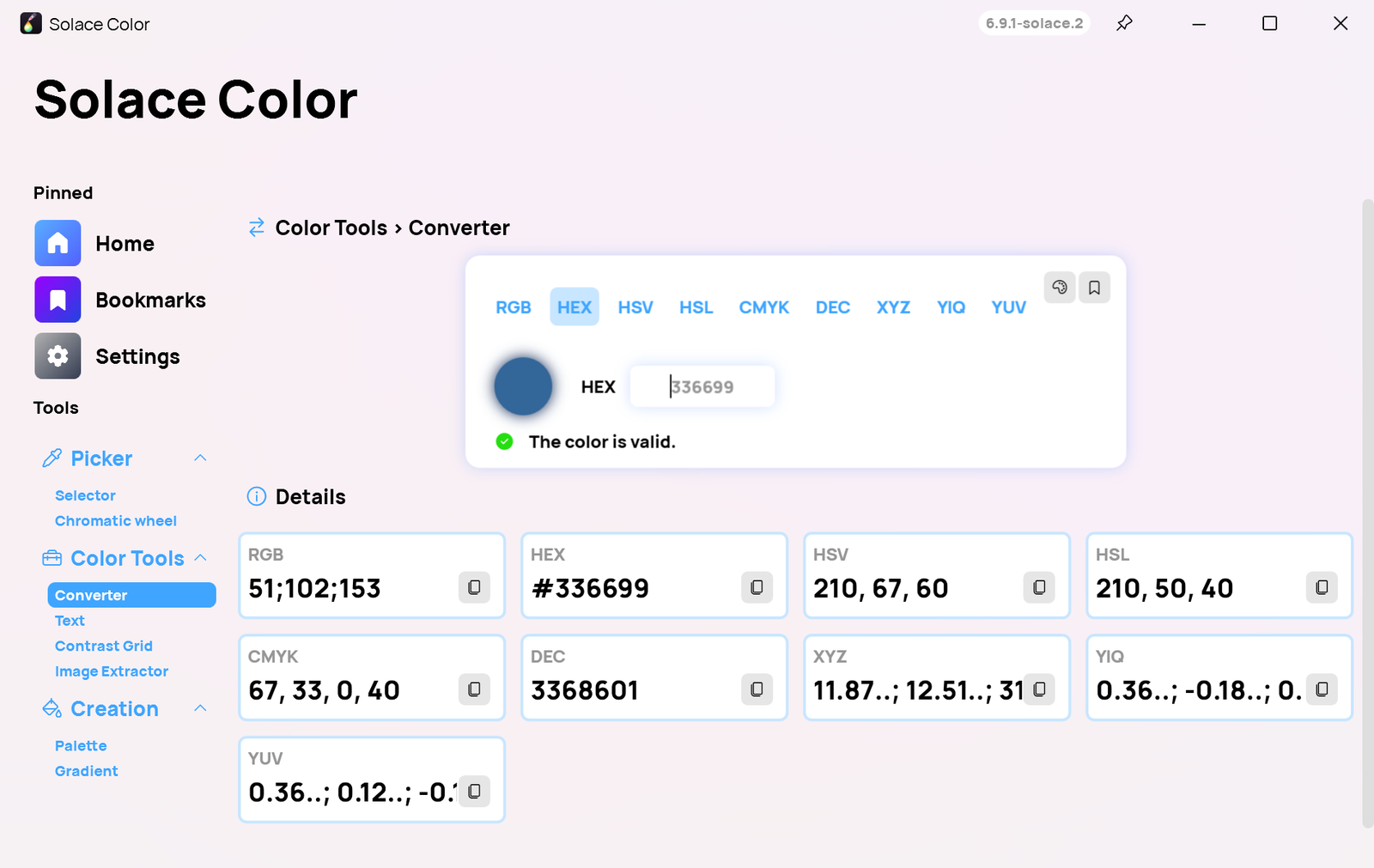Screen dimensions: 1374x868
Task: Copy the YUV color value
Action: [474, 792]
